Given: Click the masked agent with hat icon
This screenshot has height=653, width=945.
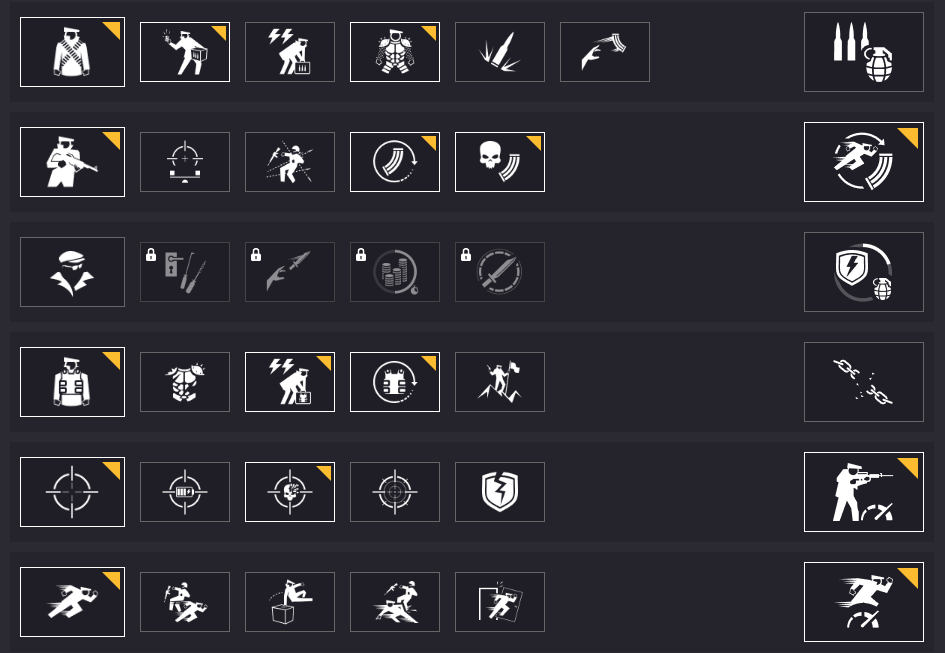Looking at the screenshot, I should (x=72, y=272).
